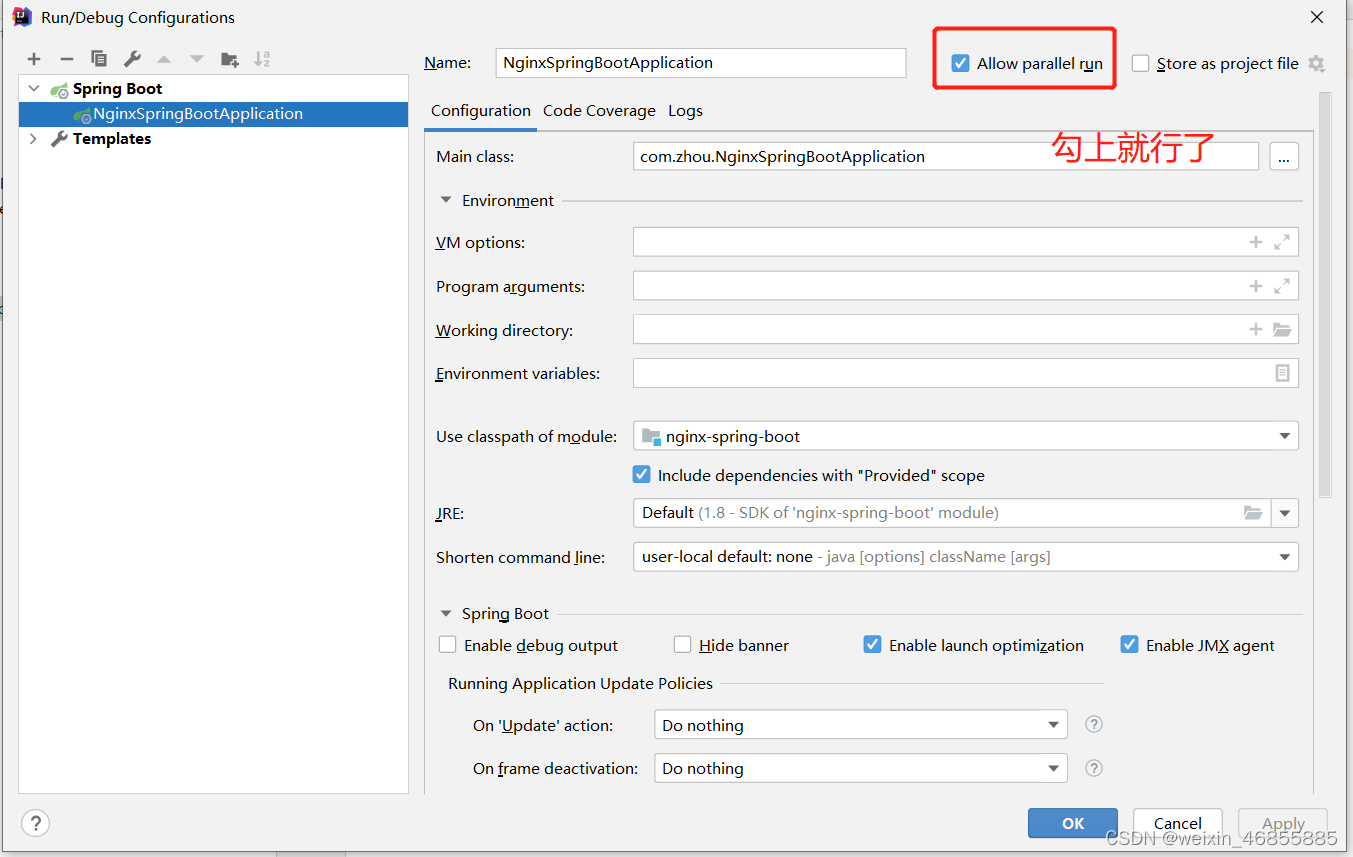This screenshot has height=857, width=1353.
Task: Expand the Program arguments field
Action: point(1282,286)
